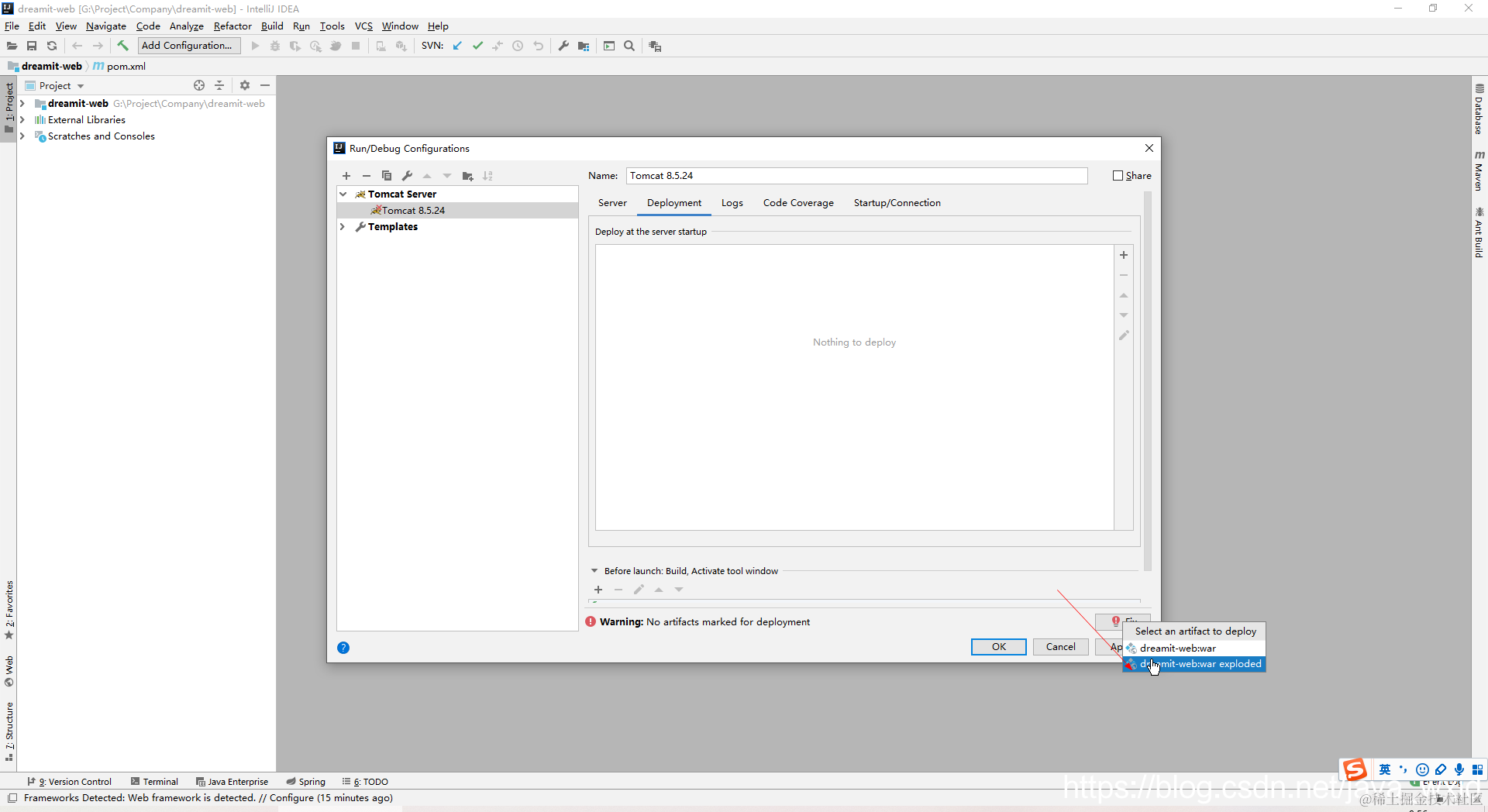Click the Build Project hammer icon
Screen dimensions: 1488x812
pos(122,46)
